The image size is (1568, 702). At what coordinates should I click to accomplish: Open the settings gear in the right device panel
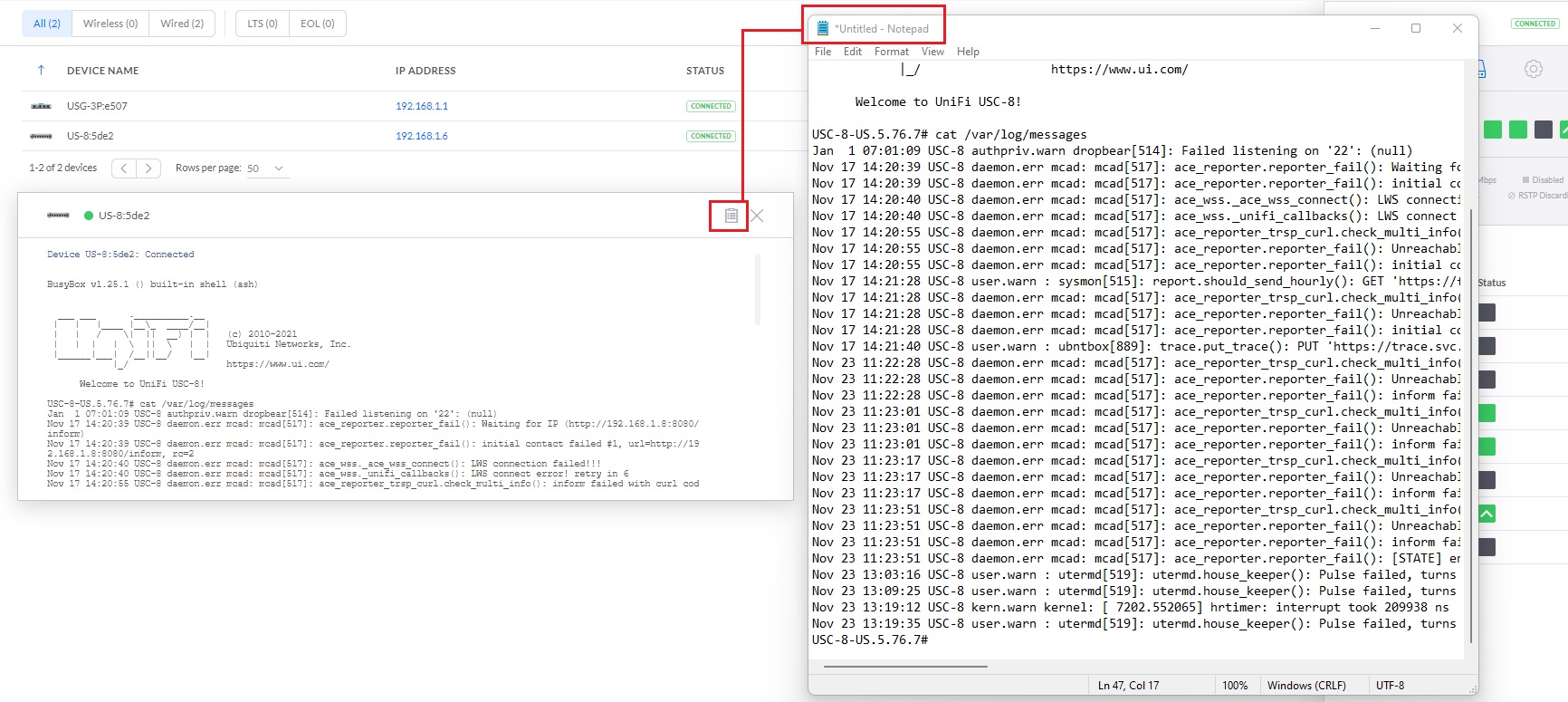[x=1533, y=69]
